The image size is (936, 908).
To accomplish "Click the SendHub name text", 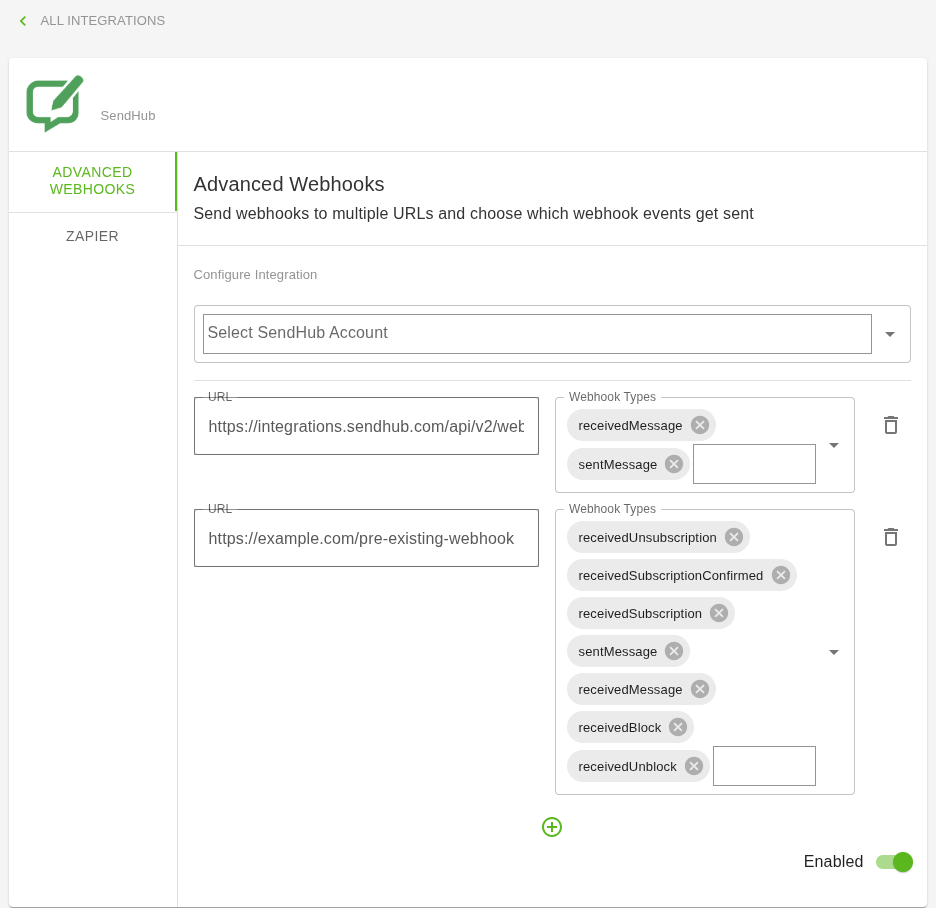I will point(128,116).
